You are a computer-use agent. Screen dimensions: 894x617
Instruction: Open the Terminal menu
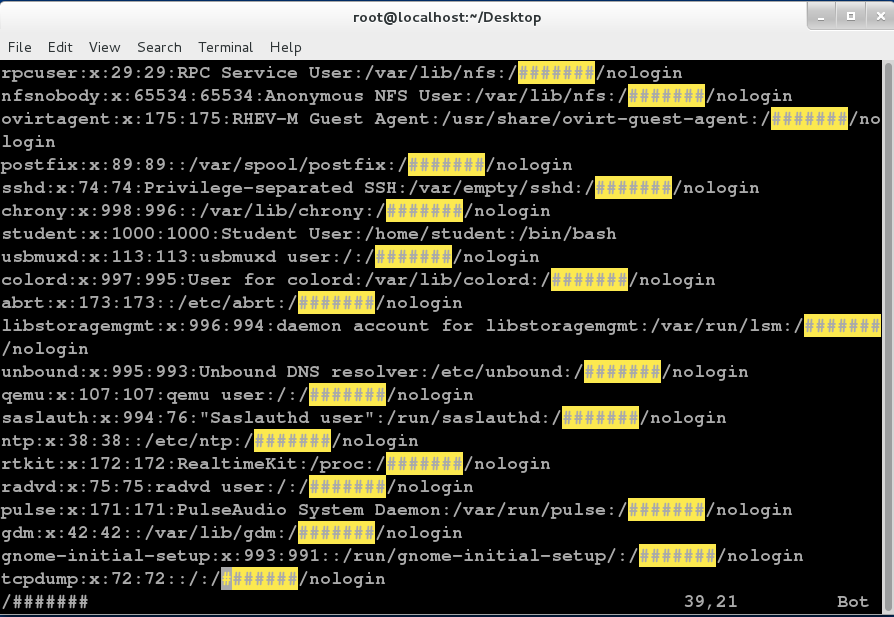tap(225, 47)
